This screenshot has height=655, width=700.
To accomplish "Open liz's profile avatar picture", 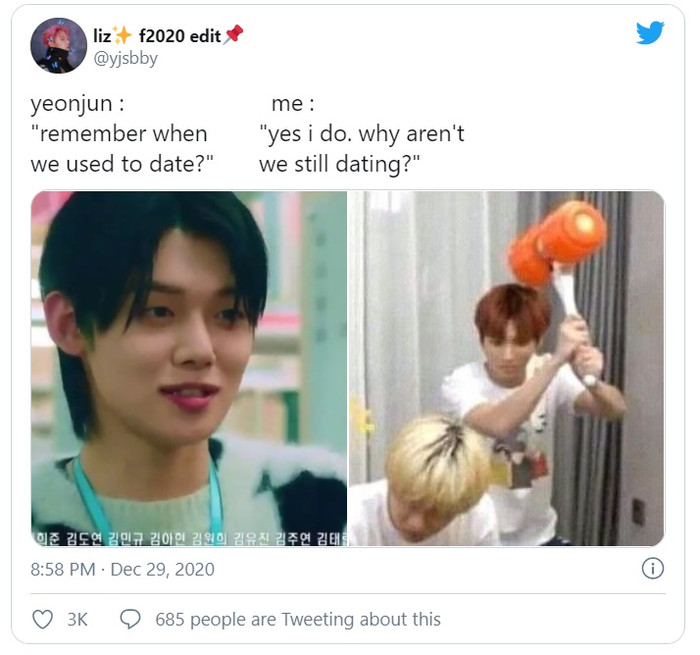I will tap(58, 46).
